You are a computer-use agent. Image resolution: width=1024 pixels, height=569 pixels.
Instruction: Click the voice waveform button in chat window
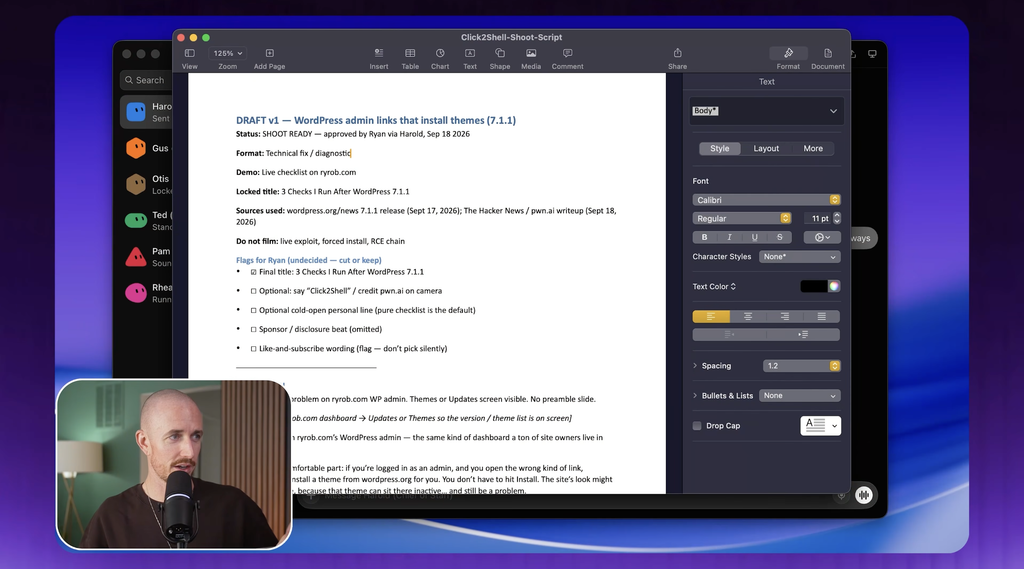tap(864, 495)
